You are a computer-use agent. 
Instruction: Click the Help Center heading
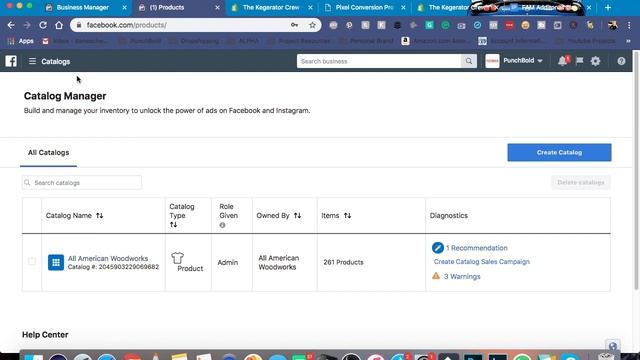45,335
